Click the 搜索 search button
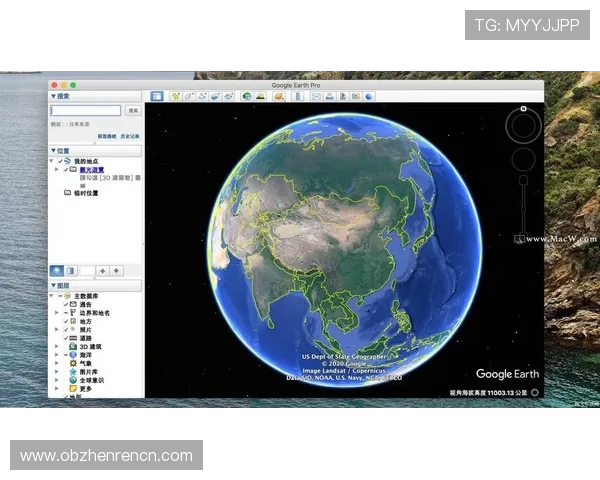This screenshot has width=600, height=480. [133, 111]
